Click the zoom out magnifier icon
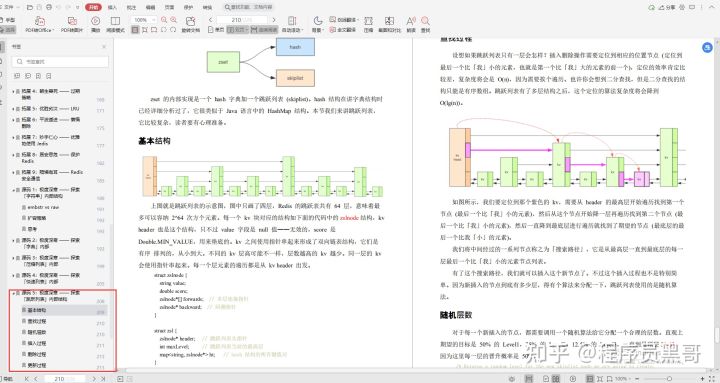Screen dimensions: 720x383 coord(164,20)
